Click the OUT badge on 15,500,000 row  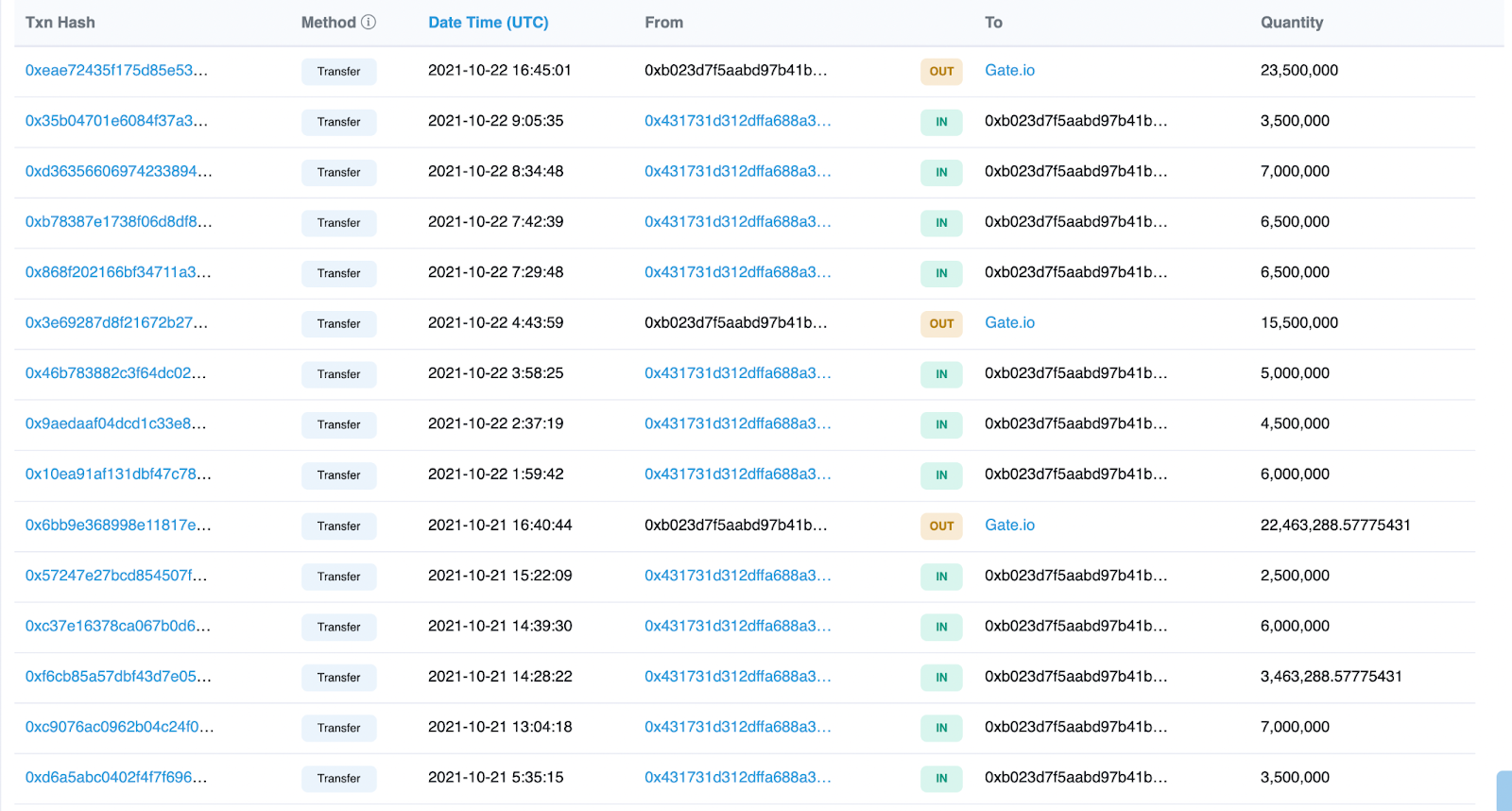click(x=941, y=323)
